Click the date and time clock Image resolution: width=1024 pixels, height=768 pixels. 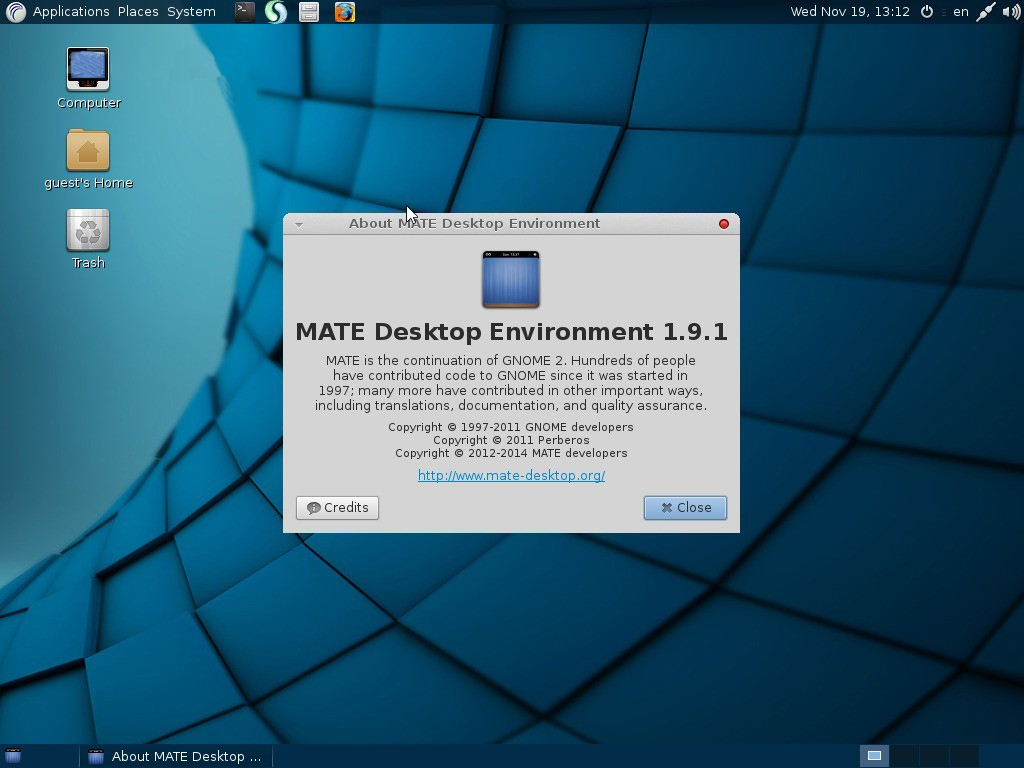pos(850,12)
